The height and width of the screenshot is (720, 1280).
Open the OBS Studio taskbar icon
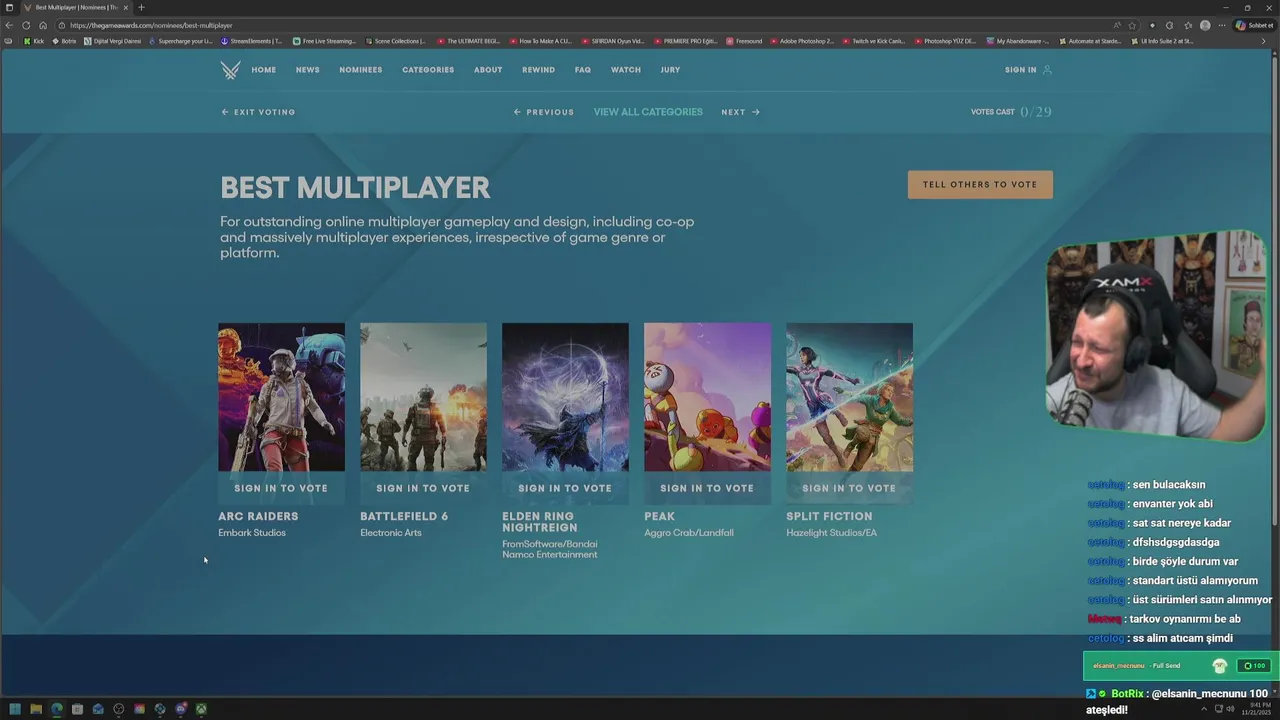tap(119, 709)
